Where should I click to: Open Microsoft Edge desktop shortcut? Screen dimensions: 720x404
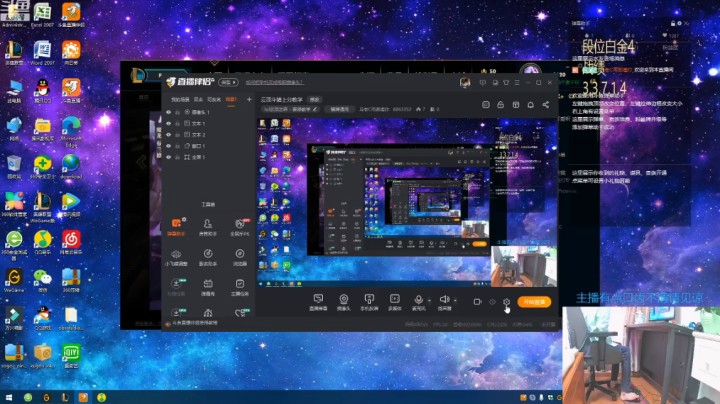[x=71, y=131]
